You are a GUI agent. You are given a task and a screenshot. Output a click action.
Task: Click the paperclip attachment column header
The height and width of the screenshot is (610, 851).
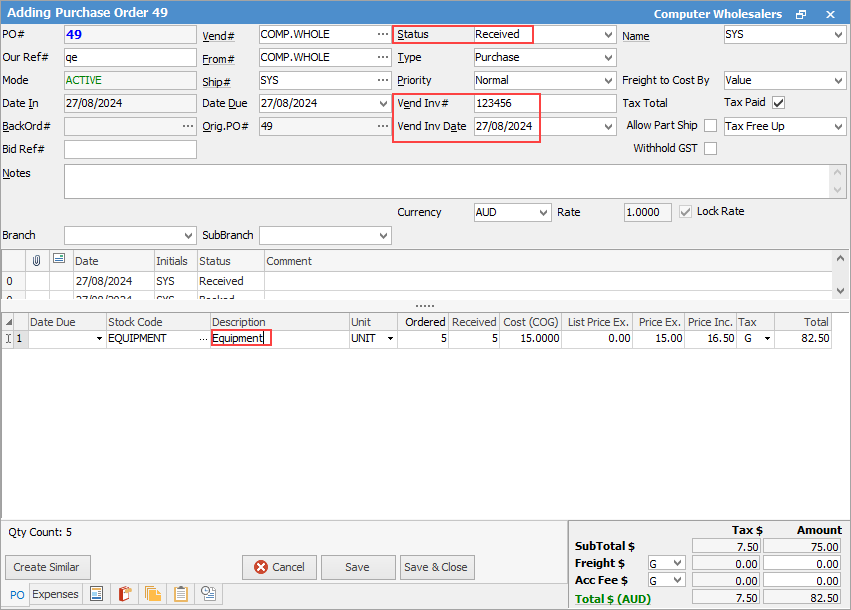(37, 260)
